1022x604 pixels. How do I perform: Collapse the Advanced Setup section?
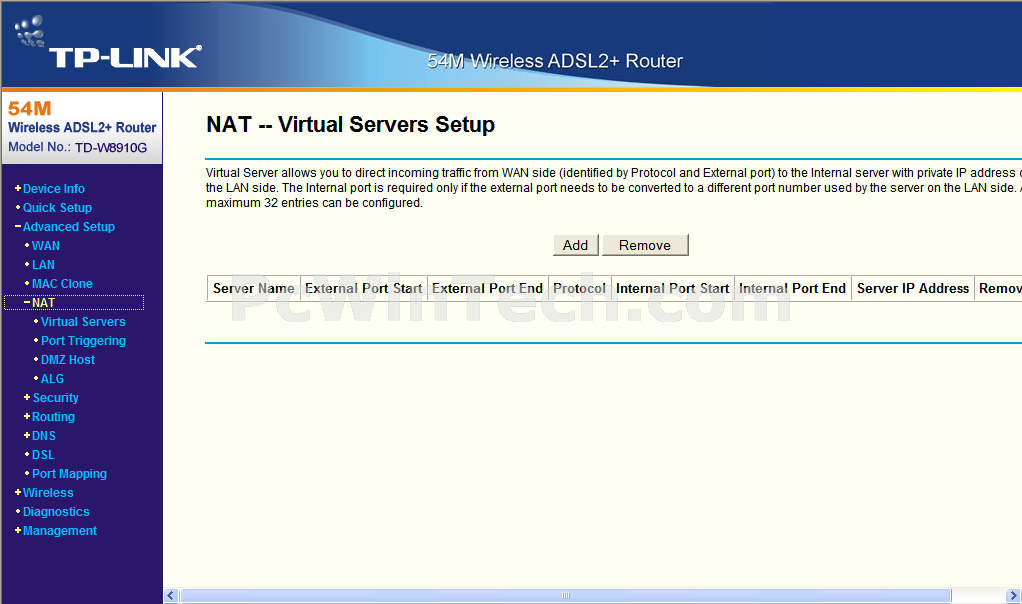tap(68, 227)
